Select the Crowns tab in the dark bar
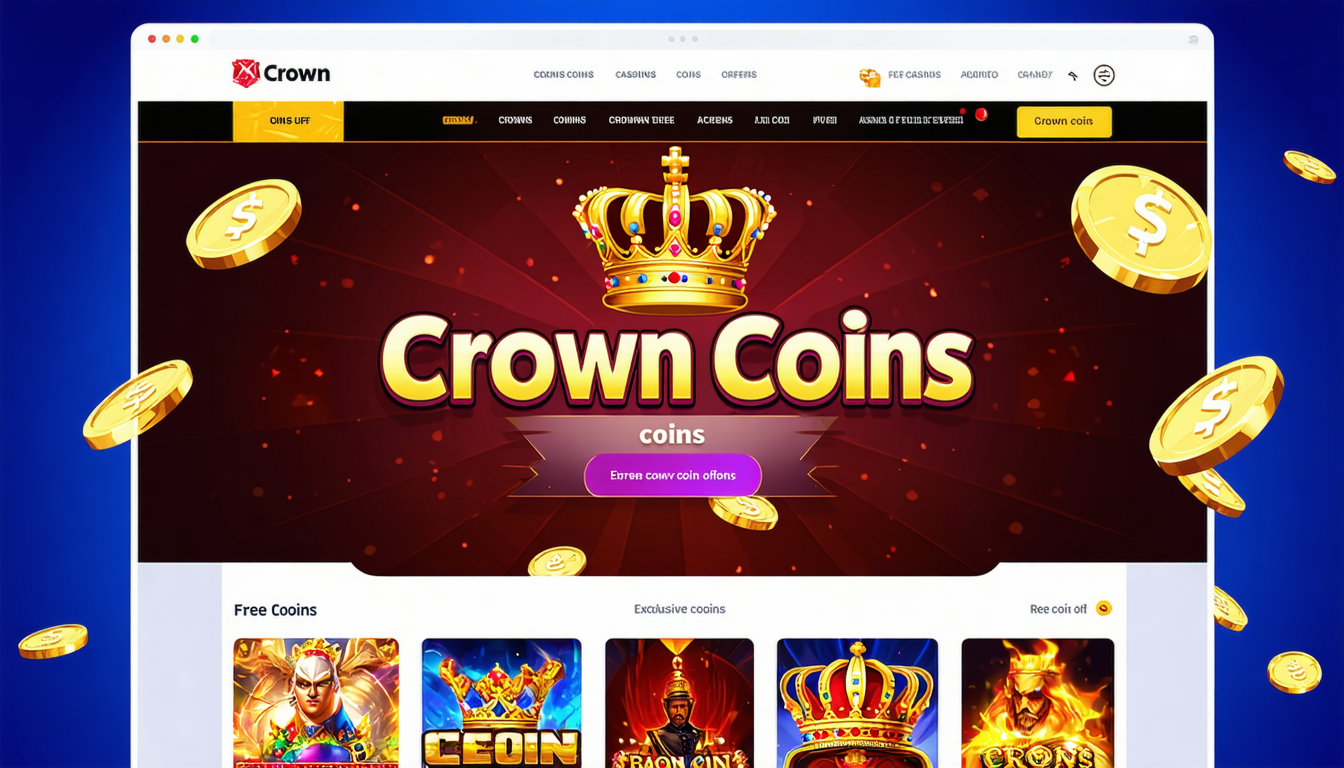This screenshot has height=768, width=1344. click(x=515, y=120)
